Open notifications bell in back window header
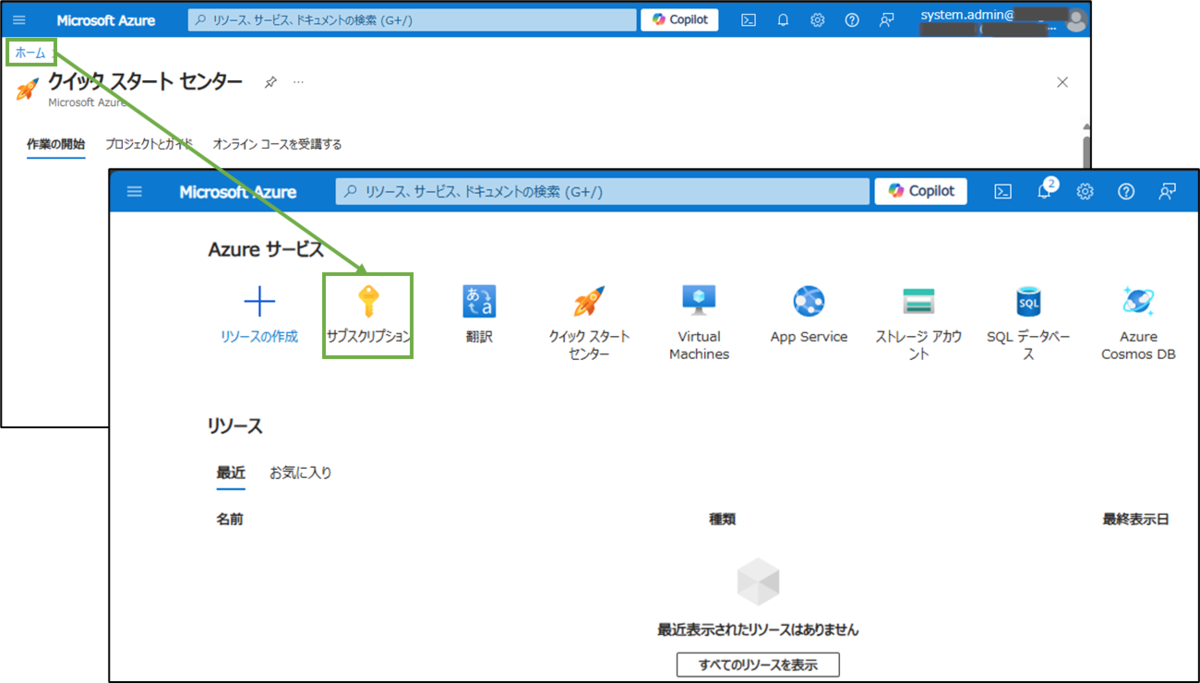Viewport: 1200px width, 683px height. [783, 20]
